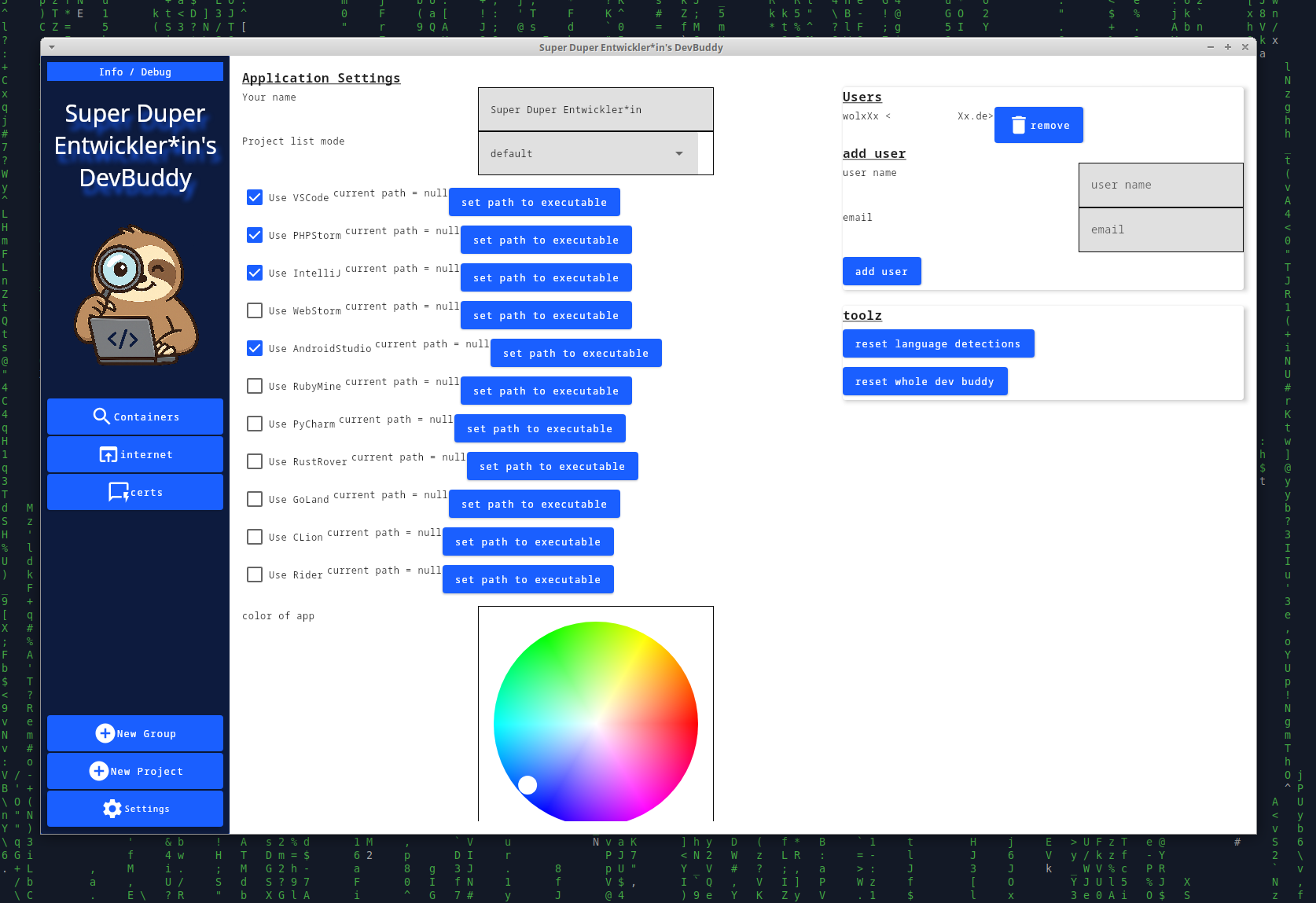This screenshot has height=903, width=1316.
Task: Check the Use RubyMine option
Action: point(254,386)
